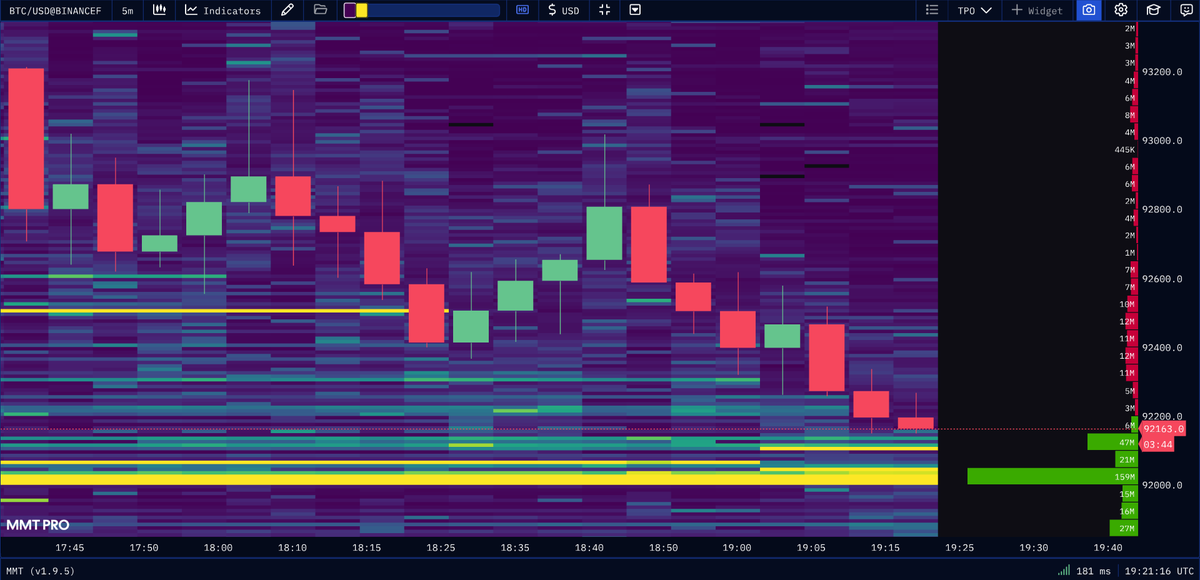Click the 181 ms latency indicator

[1093, 571]
